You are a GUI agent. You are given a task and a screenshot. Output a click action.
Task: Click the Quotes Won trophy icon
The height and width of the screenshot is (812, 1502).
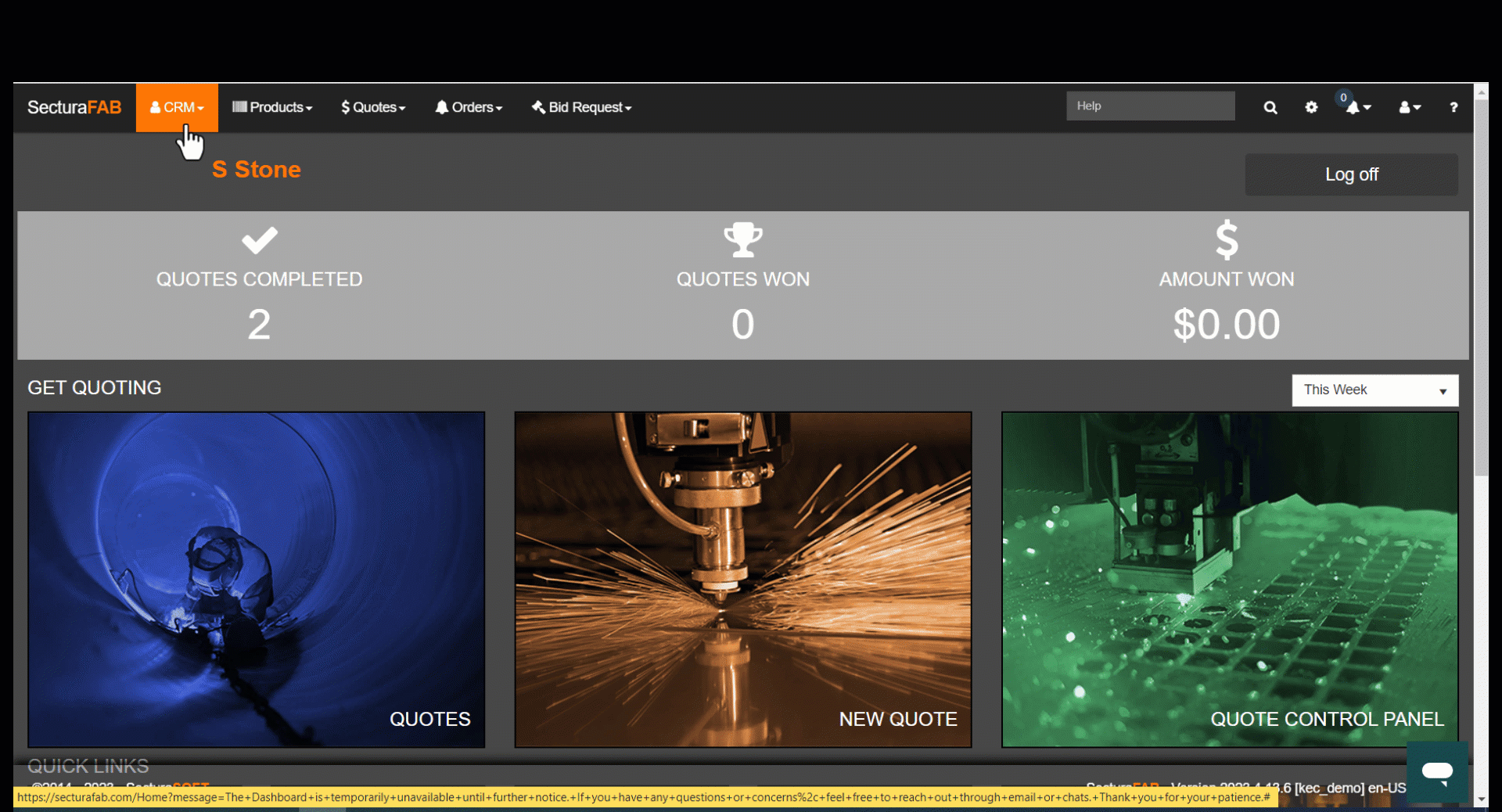coord(742,239)
